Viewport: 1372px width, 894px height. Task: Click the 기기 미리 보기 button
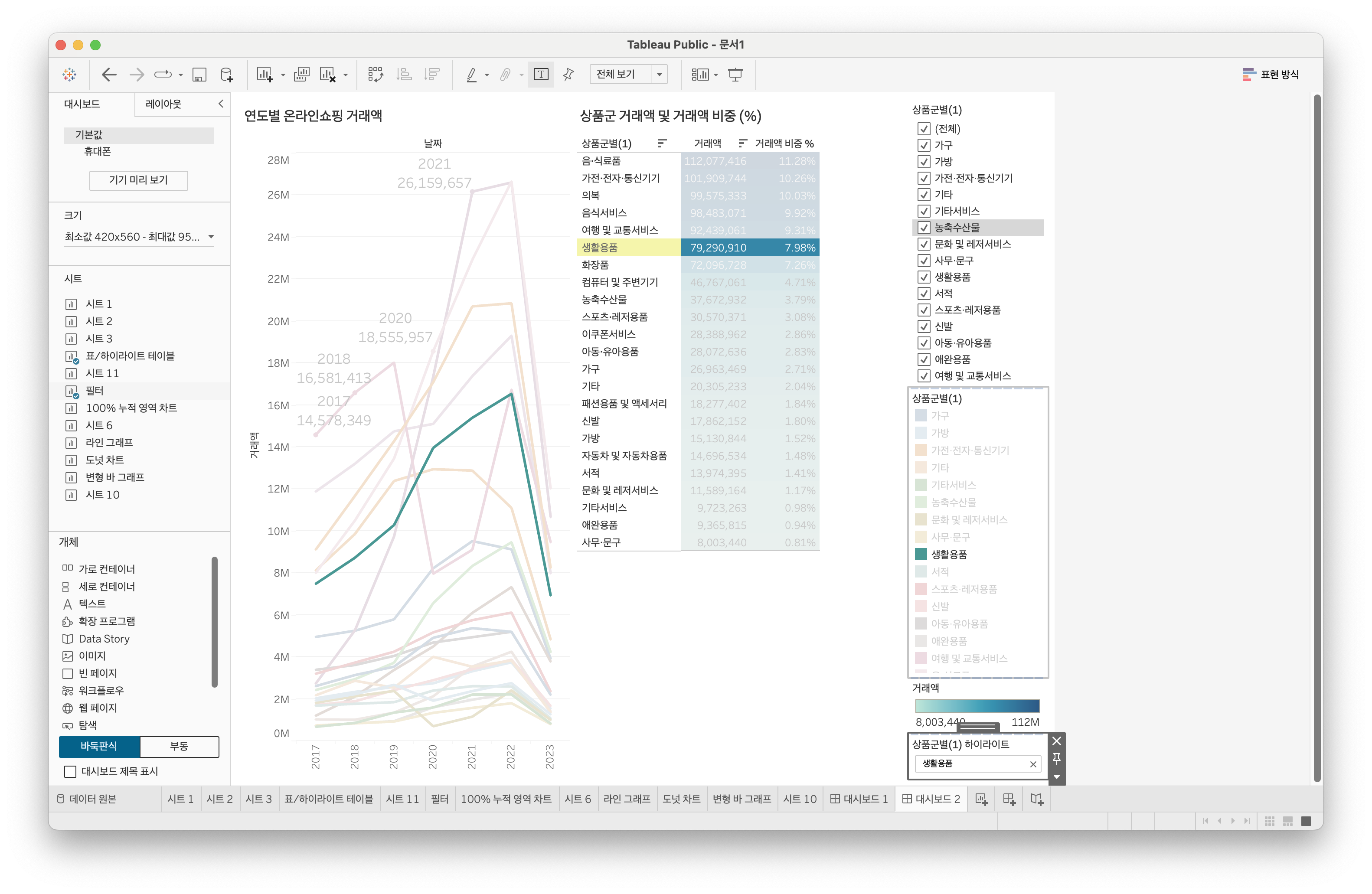tap(138, 180)
